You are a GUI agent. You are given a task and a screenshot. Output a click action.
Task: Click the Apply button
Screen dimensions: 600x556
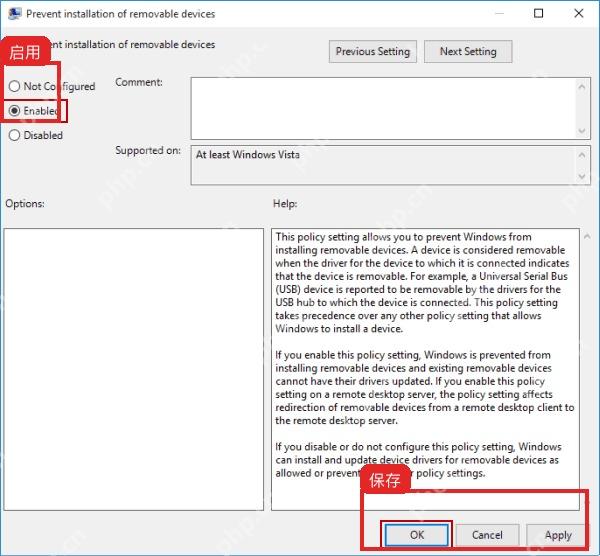(558, 535)
